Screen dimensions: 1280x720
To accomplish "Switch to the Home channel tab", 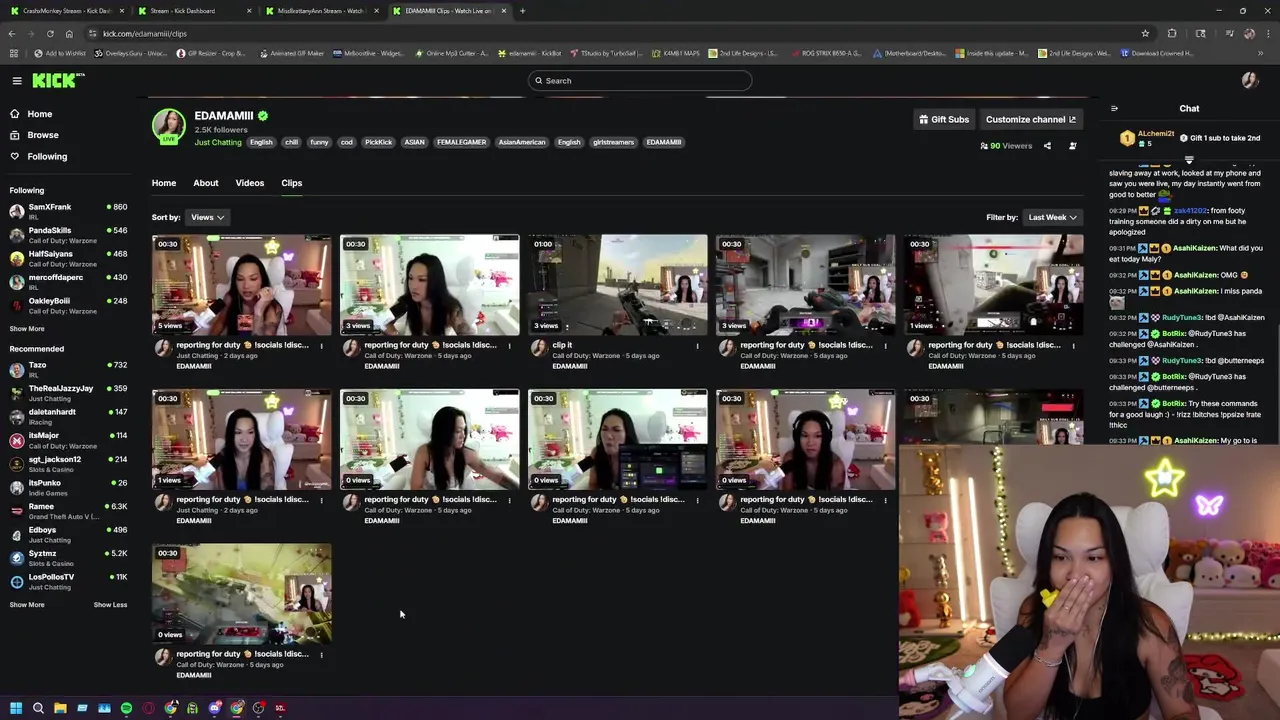I will 164,183.
